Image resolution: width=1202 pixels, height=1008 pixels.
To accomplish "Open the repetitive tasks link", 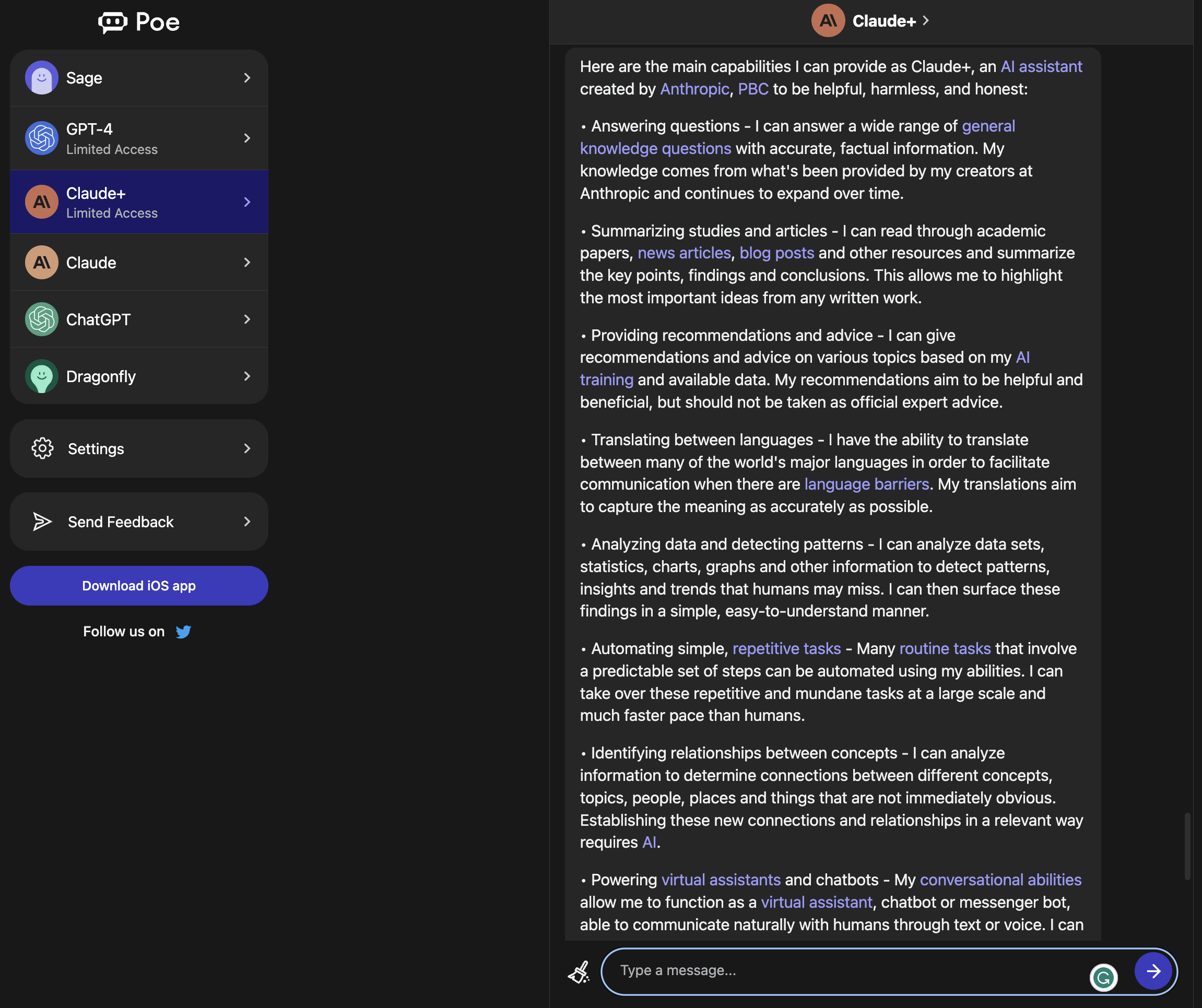I will (x=786, y=649).
